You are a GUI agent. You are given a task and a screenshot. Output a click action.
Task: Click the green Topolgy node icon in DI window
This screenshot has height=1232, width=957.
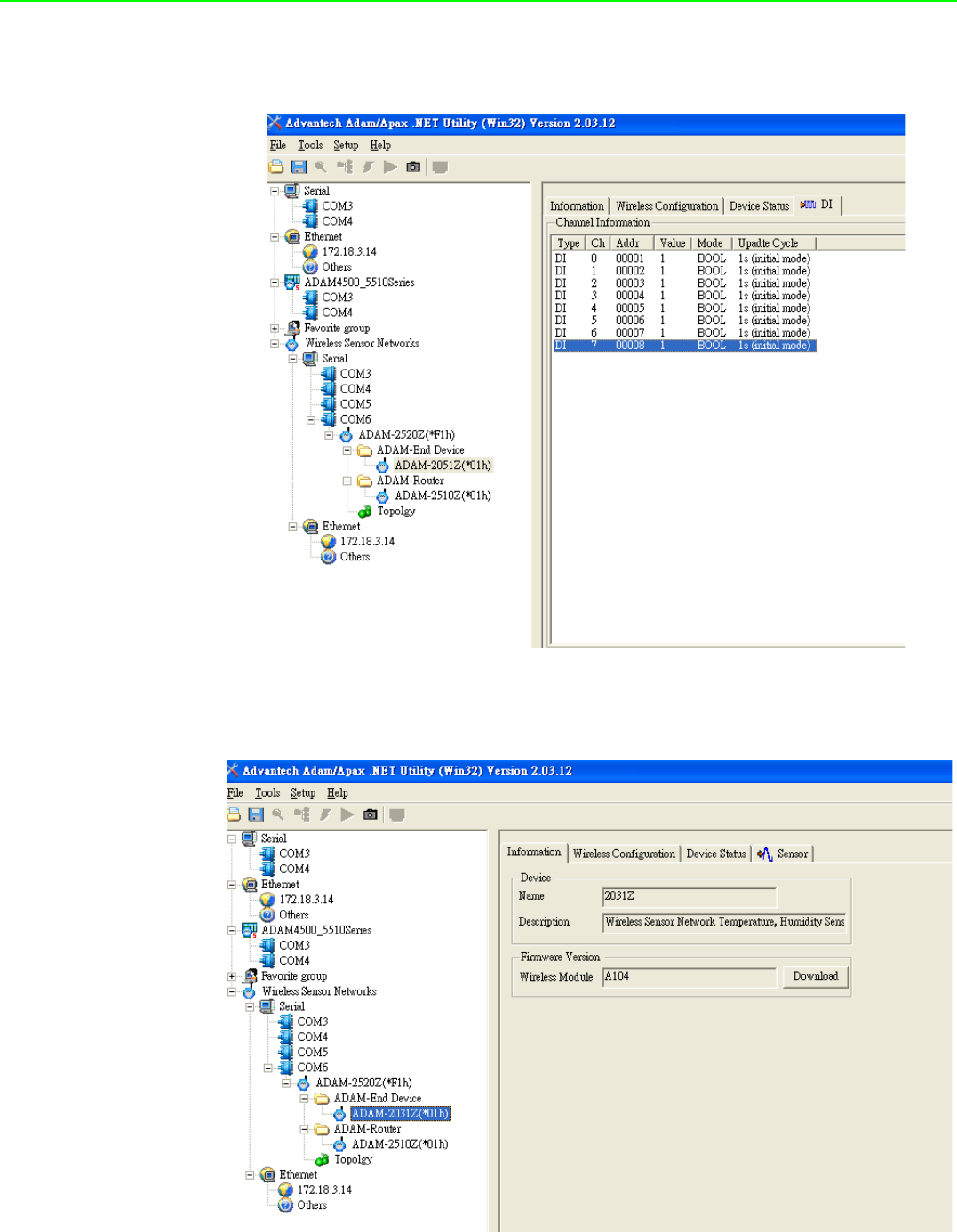[364, 512]
